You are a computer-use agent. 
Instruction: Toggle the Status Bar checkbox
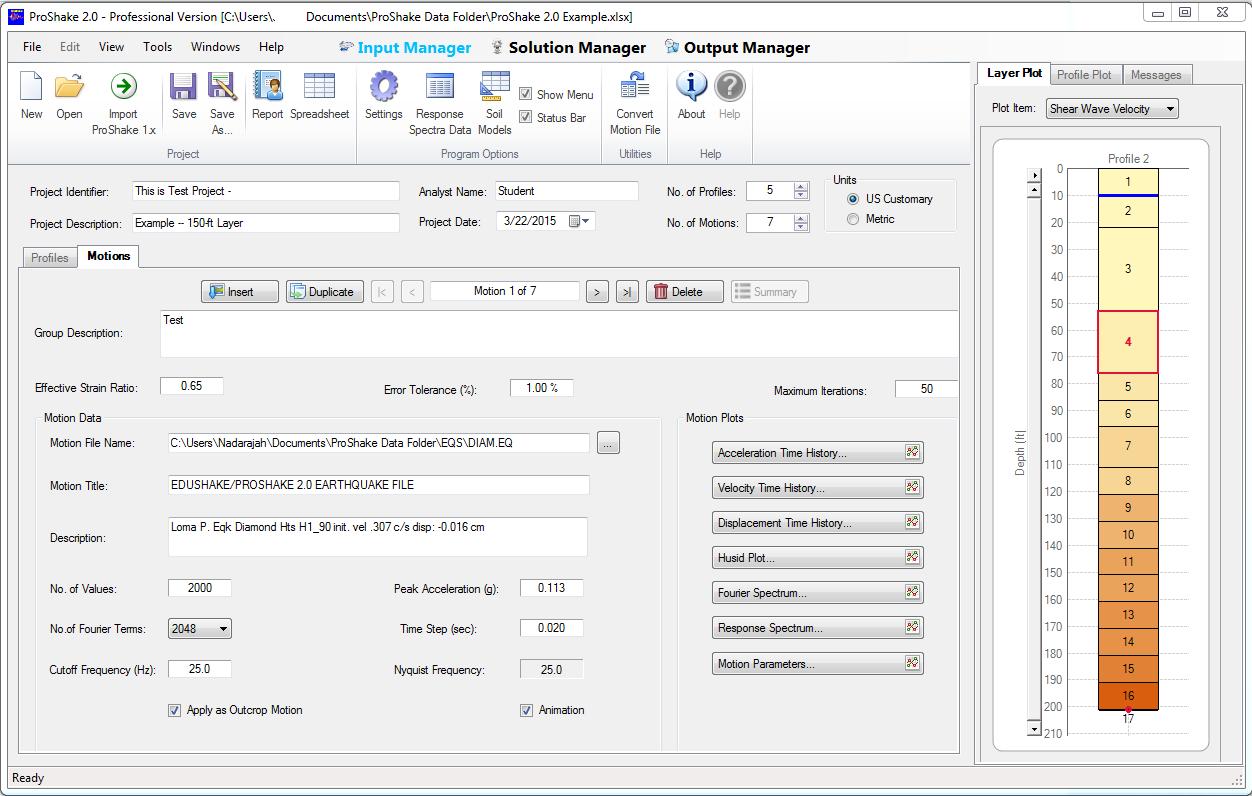[x=526, y=117]
